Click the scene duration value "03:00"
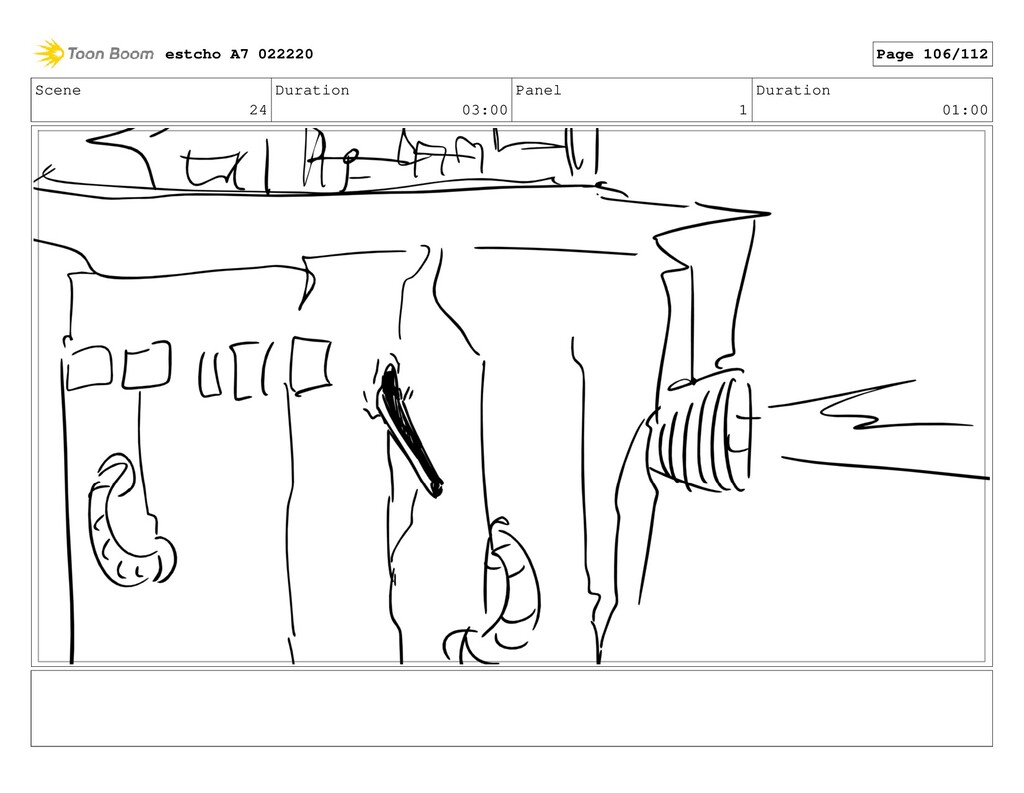 coord(485,110)
